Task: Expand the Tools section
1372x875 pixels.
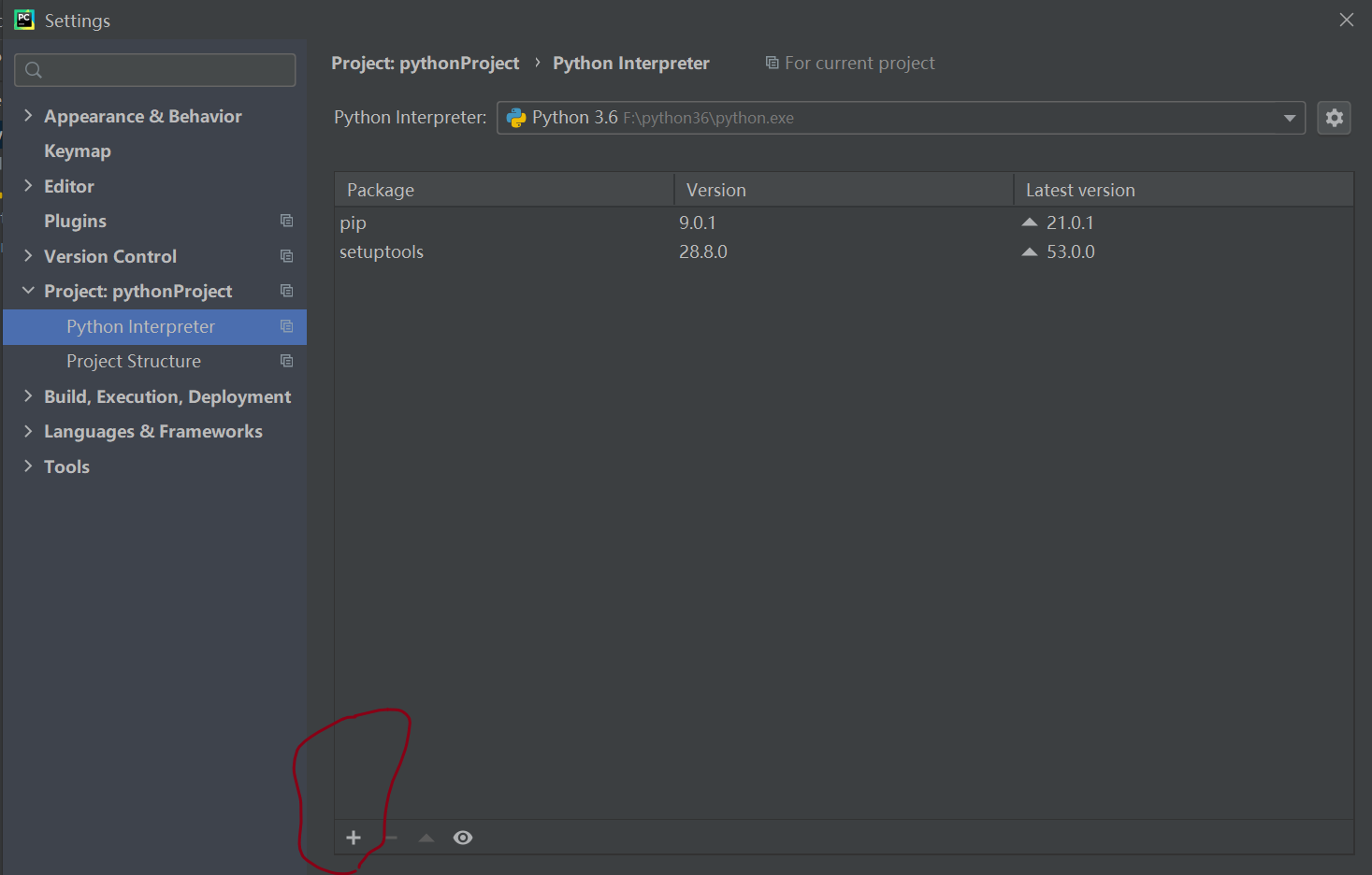Action: coord(28,466)
